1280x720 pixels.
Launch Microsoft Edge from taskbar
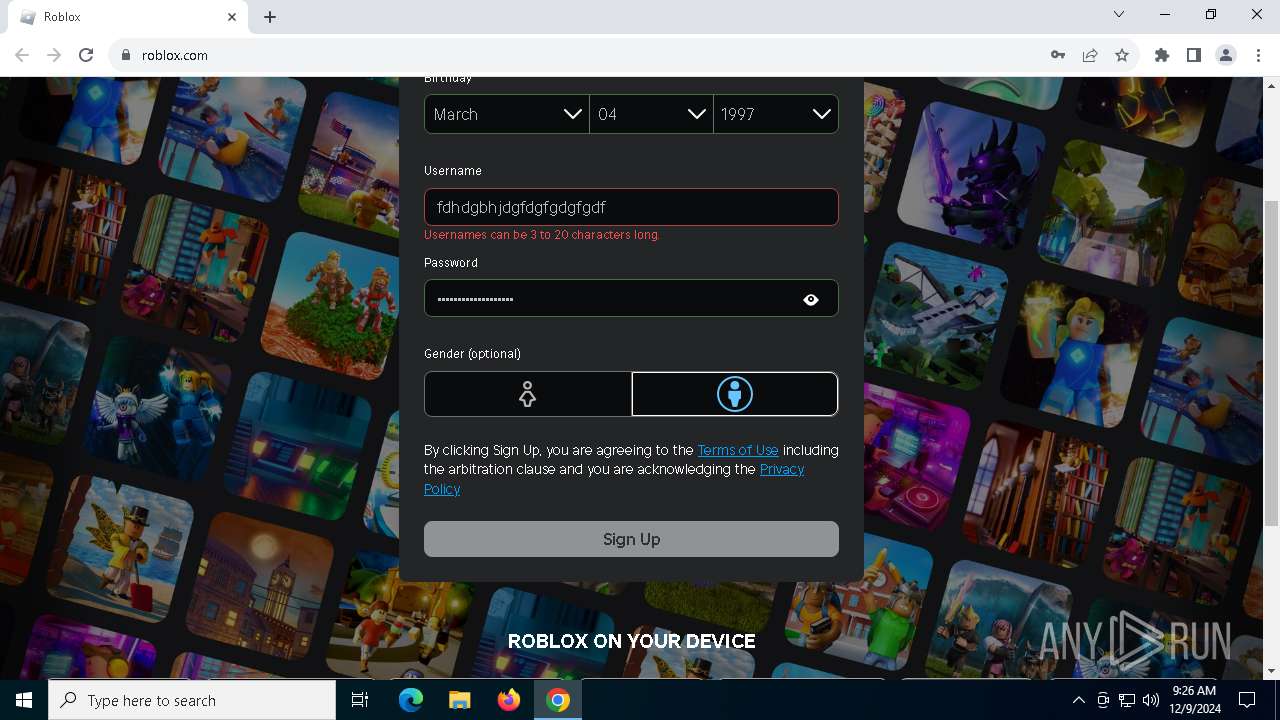pyautogui.click(x=411, y=700)
